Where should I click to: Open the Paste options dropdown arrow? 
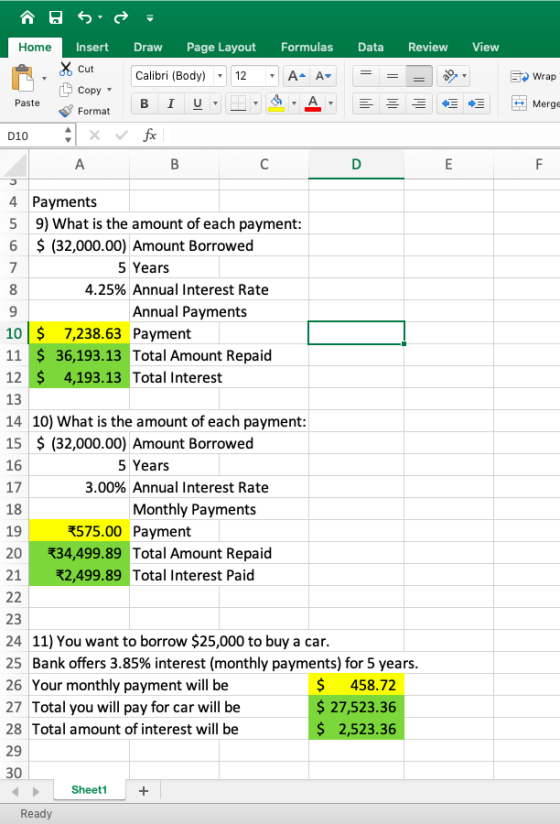(44, 78)
